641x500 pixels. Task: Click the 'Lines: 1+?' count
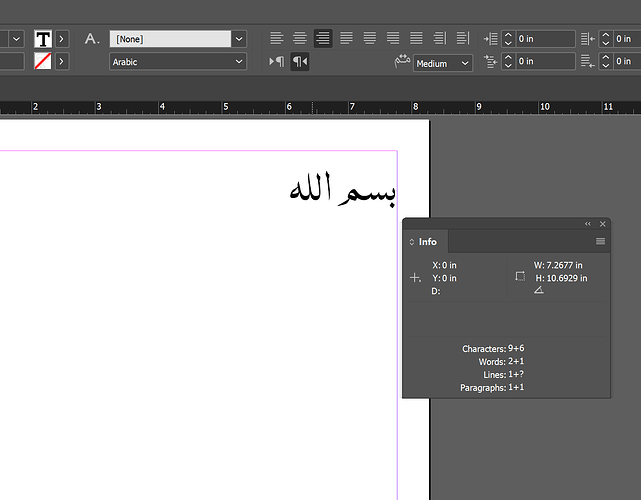(503, 374)
